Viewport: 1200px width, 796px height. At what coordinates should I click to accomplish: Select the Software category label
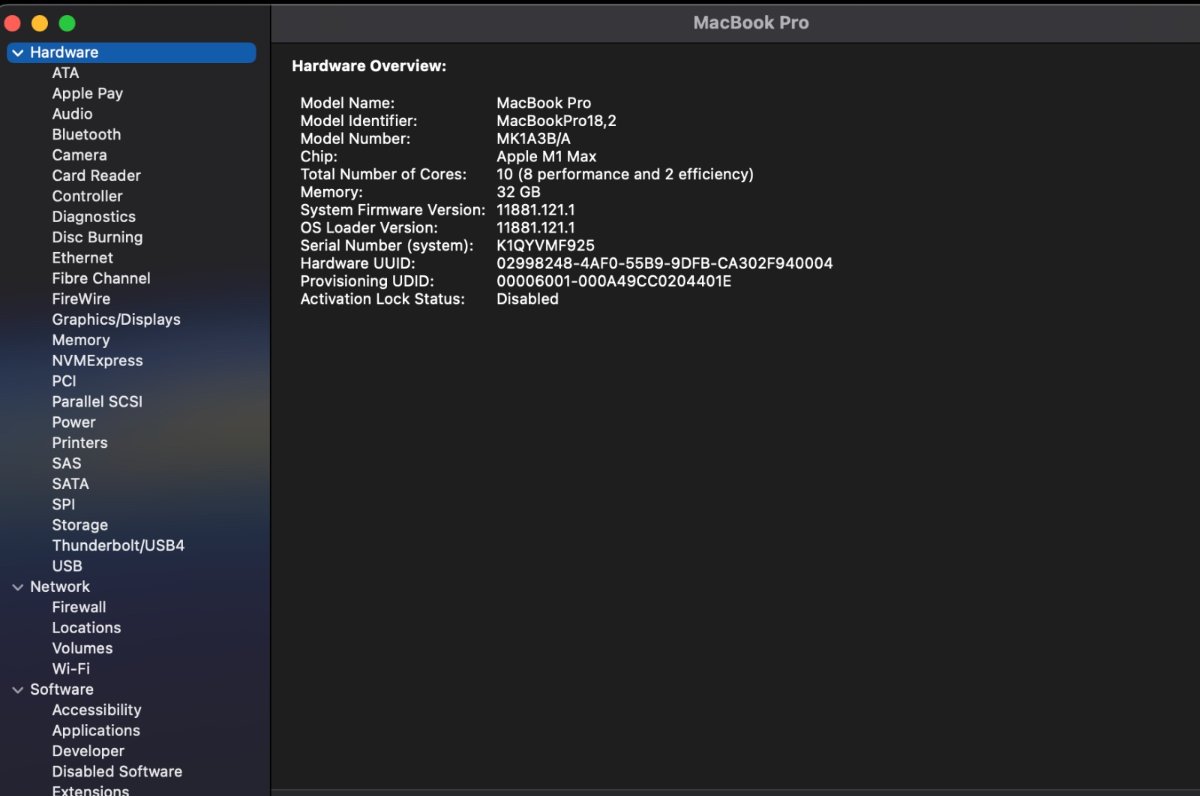click(x=61, y=690)
